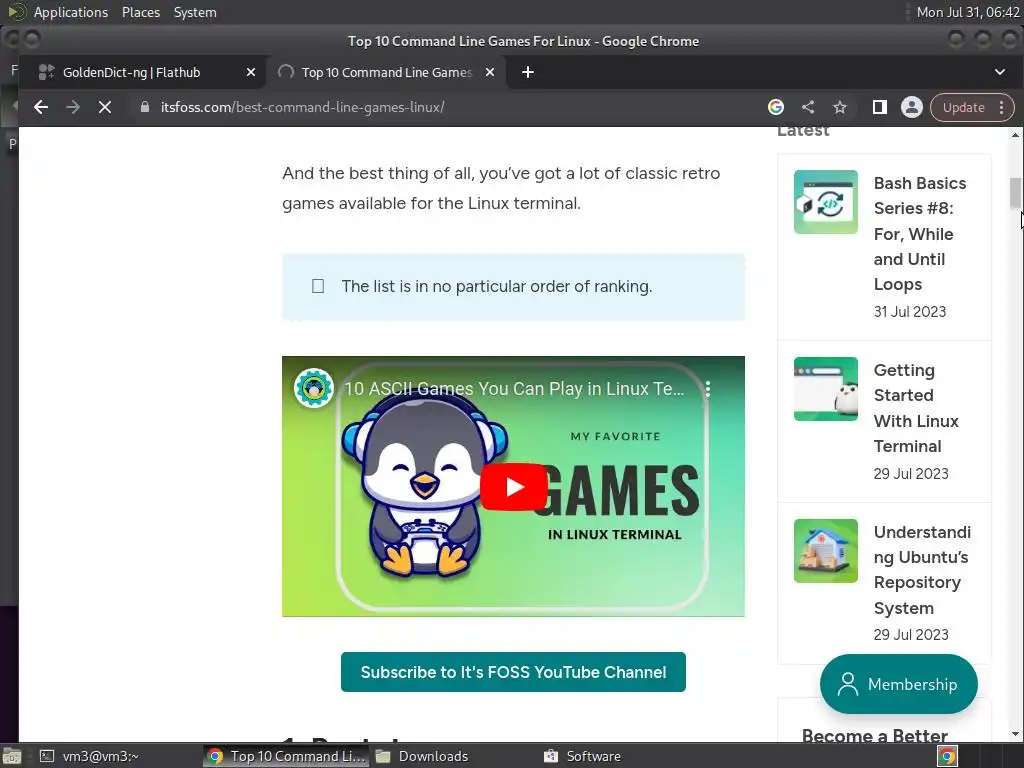Switch to Software window in taskbar
The width and height of the screenshot is (1024, 768).
coord(583,756)
